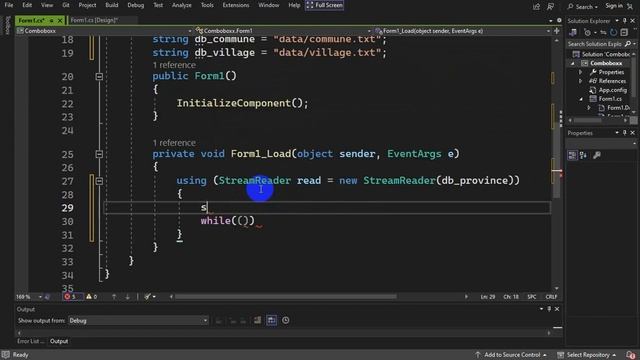Click Select Repository button
640x360 pixels.
tap(587, 355)
